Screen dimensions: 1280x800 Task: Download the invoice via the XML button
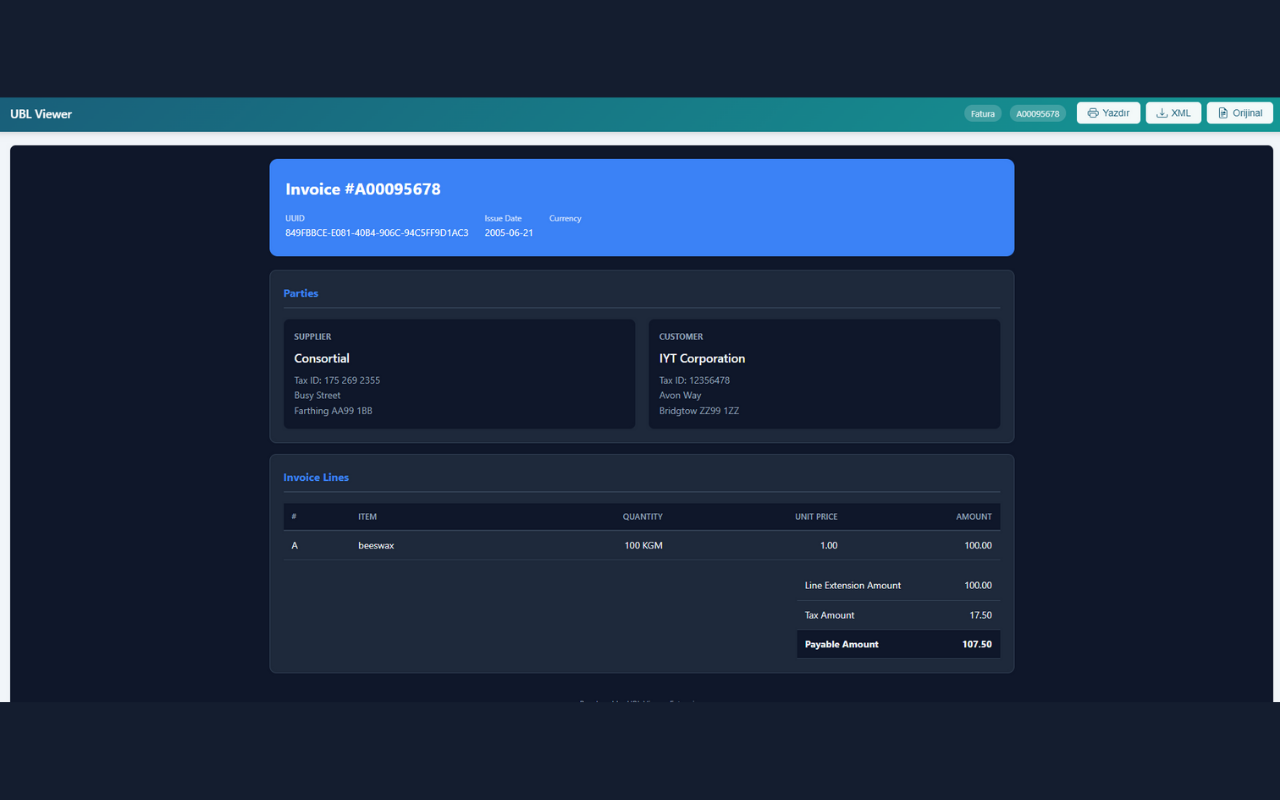(1173, 113)
